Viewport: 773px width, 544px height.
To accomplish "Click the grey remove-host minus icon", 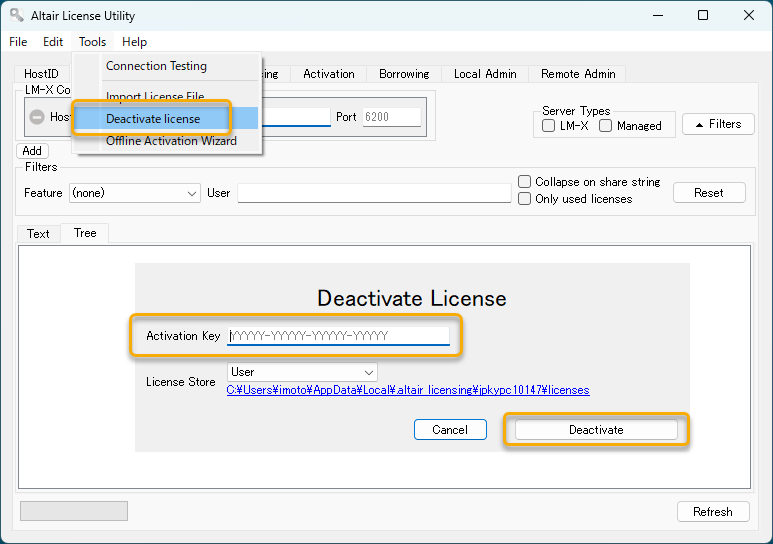I will click(37, 117).
